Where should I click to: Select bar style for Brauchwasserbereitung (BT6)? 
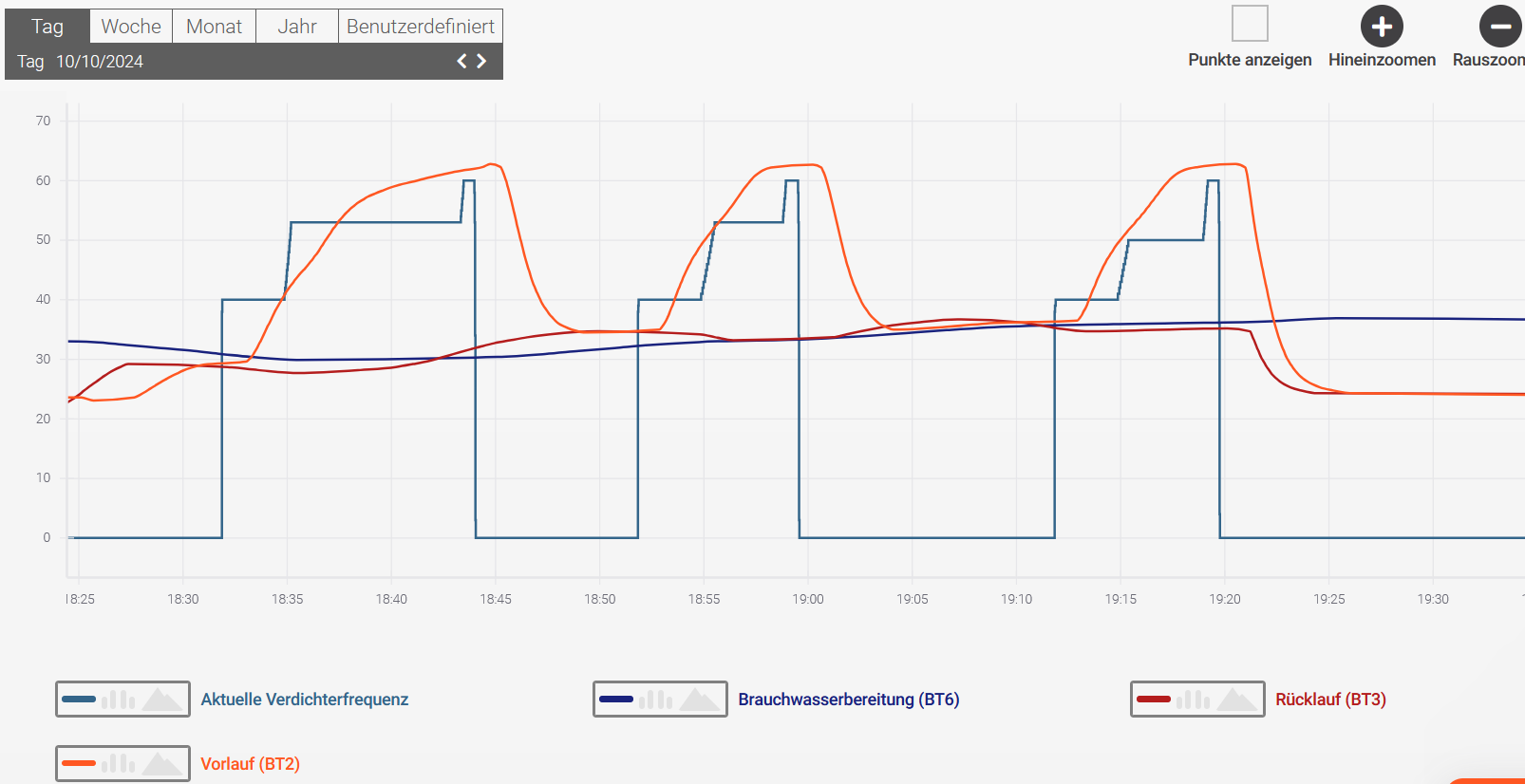click(656, 700)
